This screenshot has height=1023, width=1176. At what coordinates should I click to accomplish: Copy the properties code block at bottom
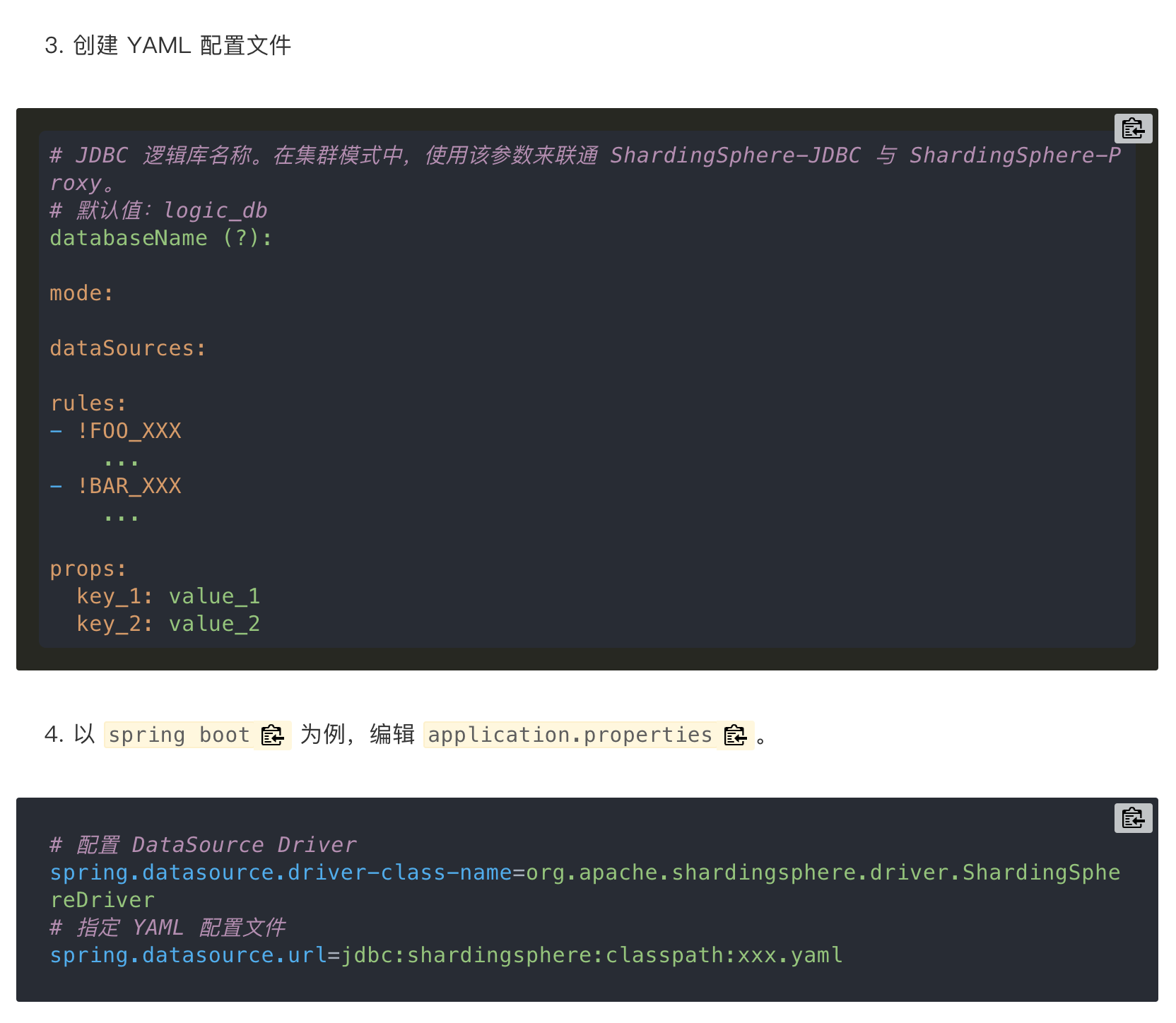click(1132, 818)
